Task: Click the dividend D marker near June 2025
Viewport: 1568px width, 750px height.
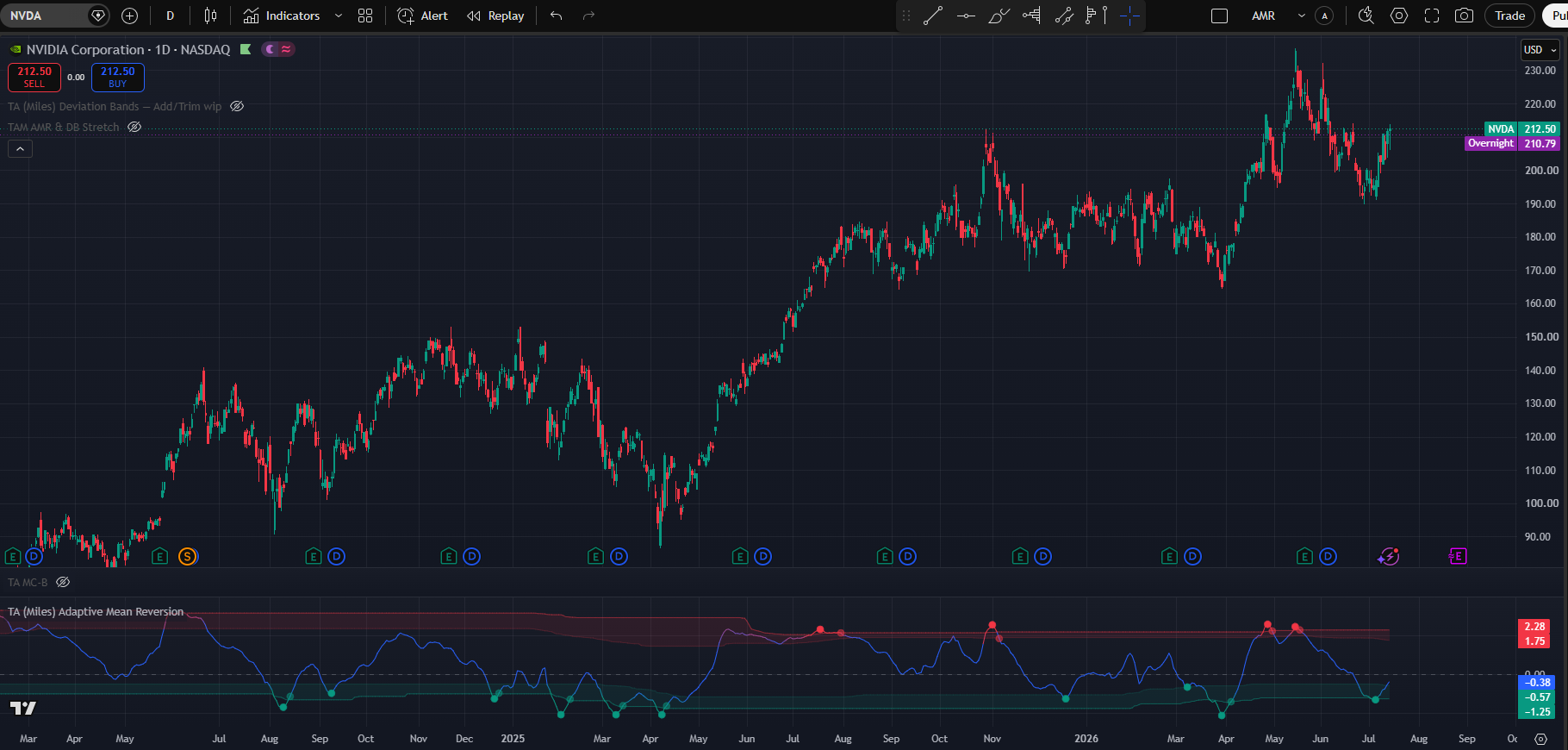Action: tap(762, 556)
